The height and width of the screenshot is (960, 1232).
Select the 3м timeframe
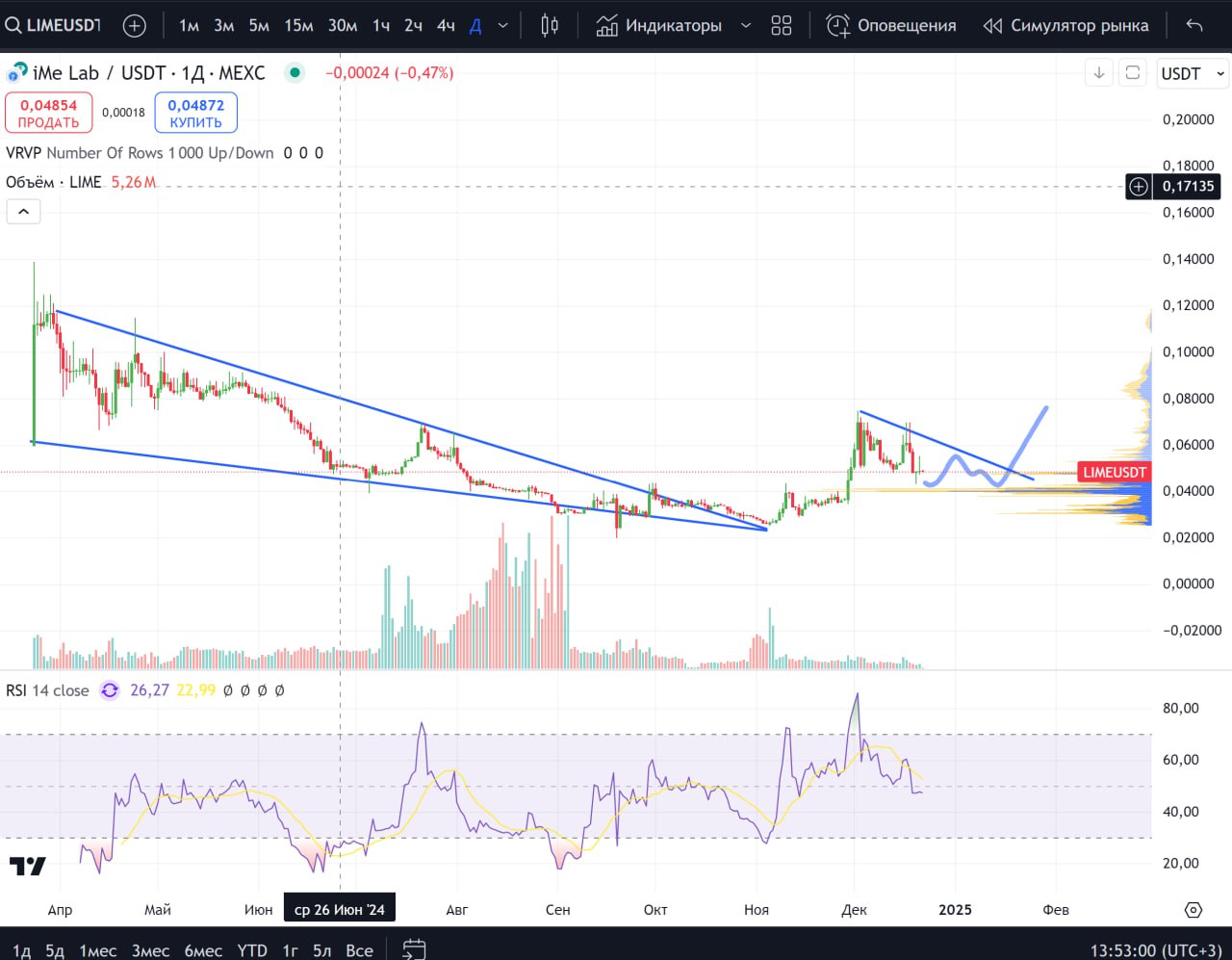(x=223, y=26)
